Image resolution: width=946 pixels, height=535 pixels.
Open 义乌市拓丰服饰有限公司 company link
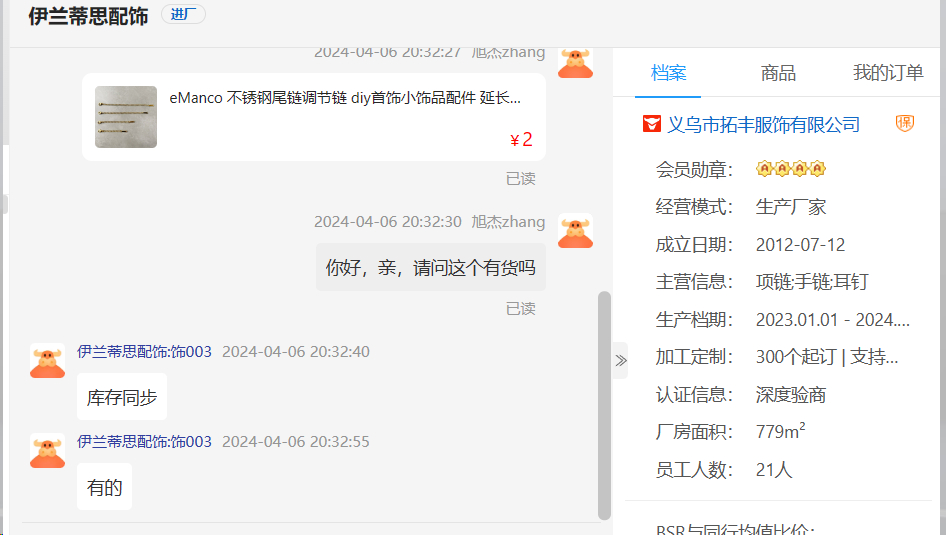(763, 125)
